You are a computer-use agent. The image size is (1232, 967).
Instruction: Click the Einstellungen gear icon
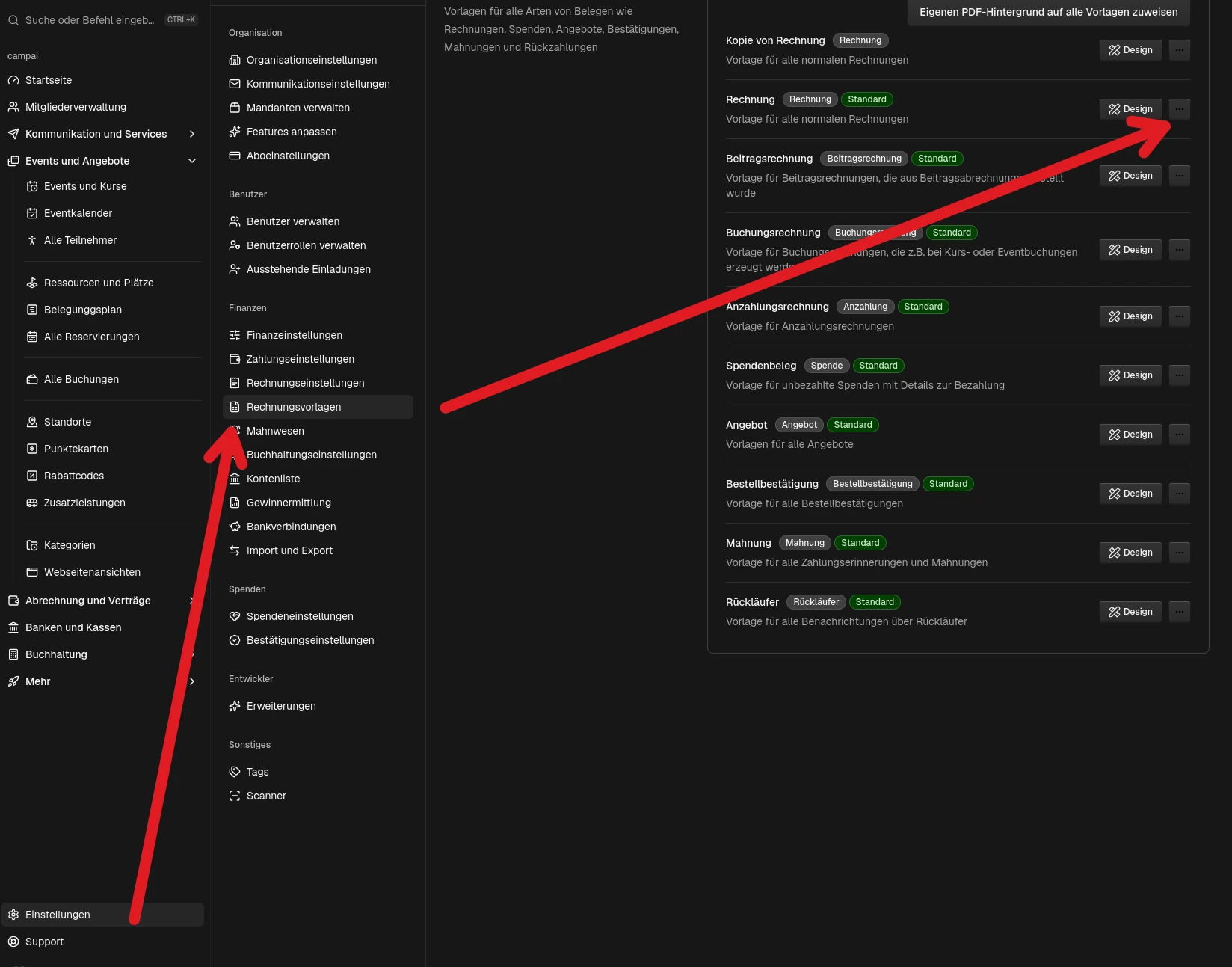click(13, 915)
